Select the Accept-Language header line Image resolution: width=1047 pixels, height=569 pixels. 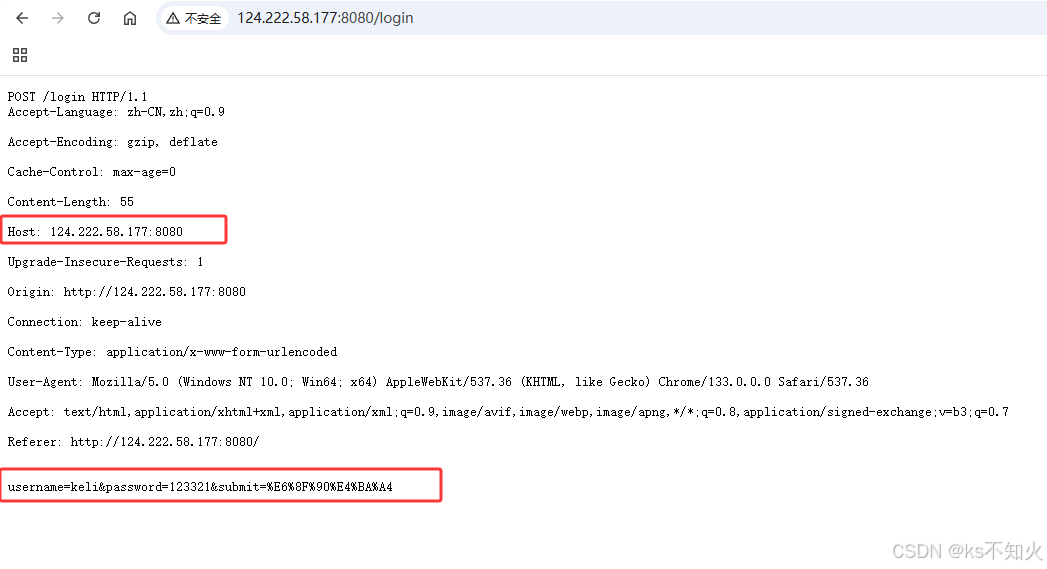(x=116, y=112)
